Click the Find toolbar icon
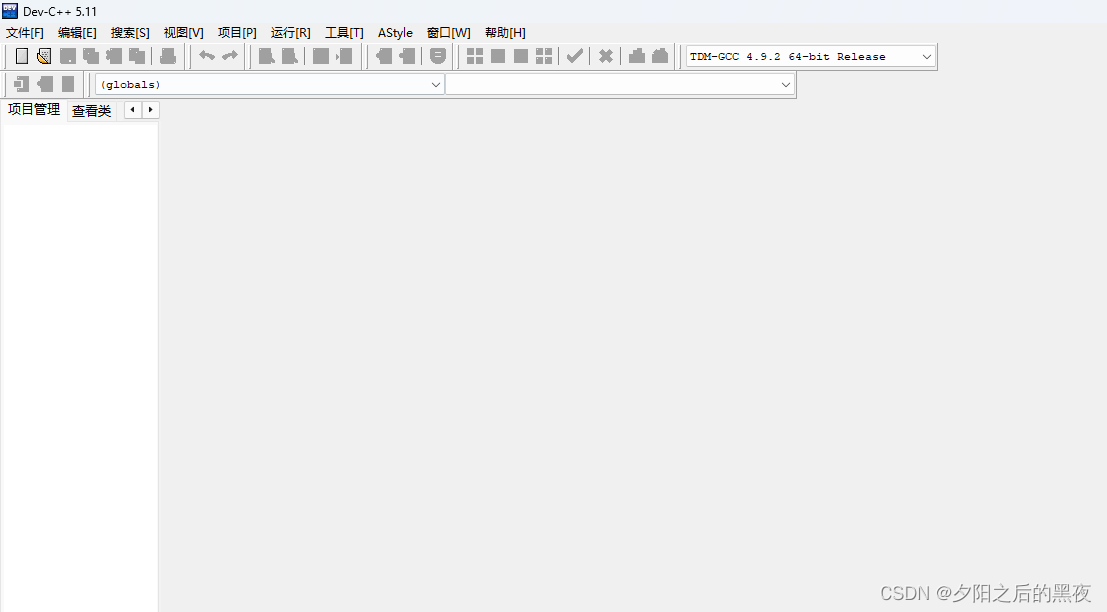 tap(266, 56)
